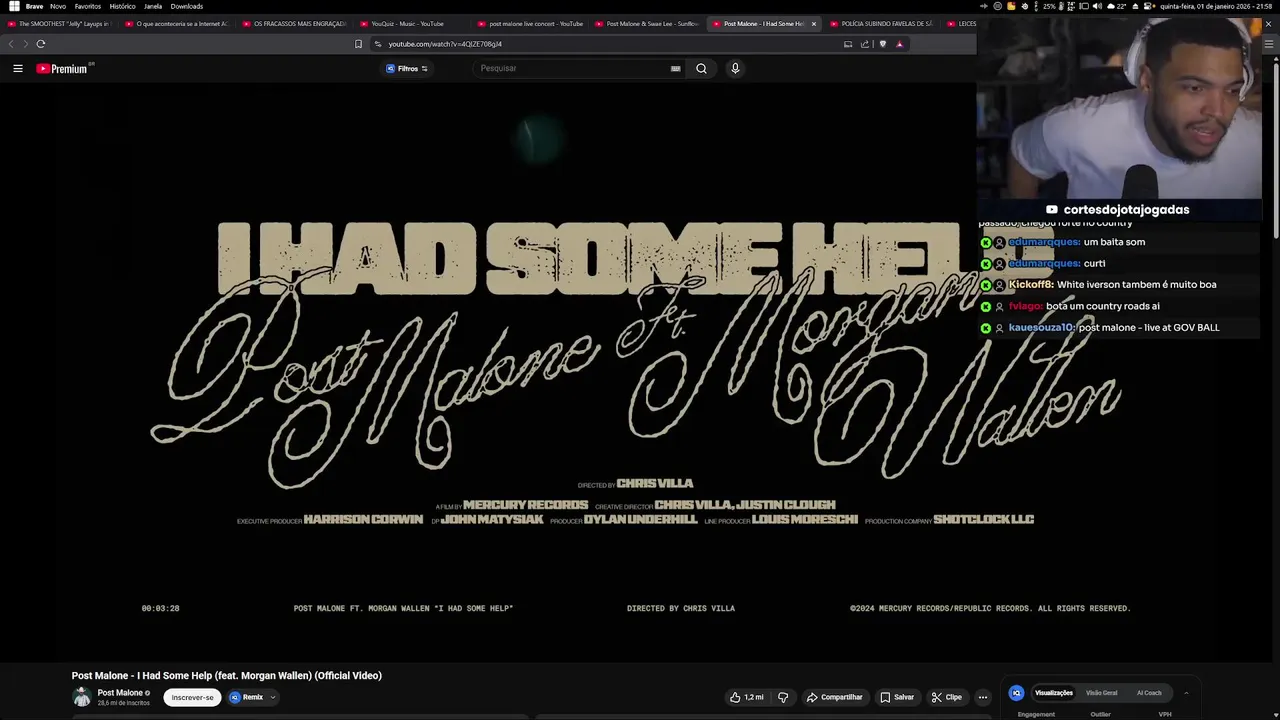
Task: Click the video player showing I Had Some Help
Action: coord(640,370)
